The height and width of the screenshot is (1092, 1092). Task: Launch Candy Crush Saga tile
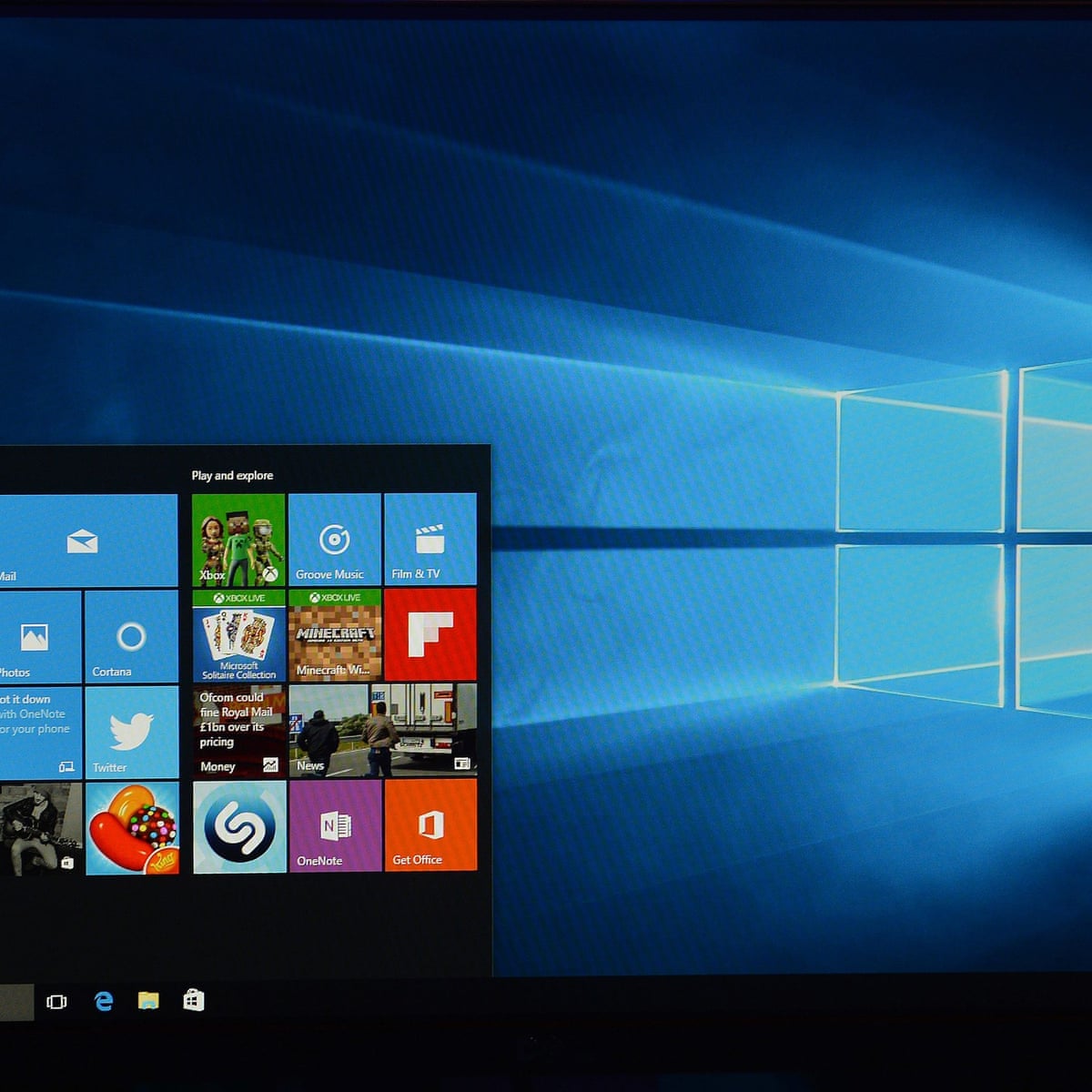pos(132,828)
